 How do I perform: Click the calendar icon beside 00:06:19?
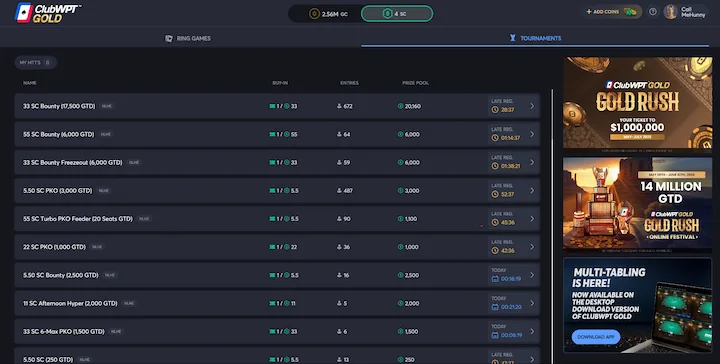click(x=495, y=336)
